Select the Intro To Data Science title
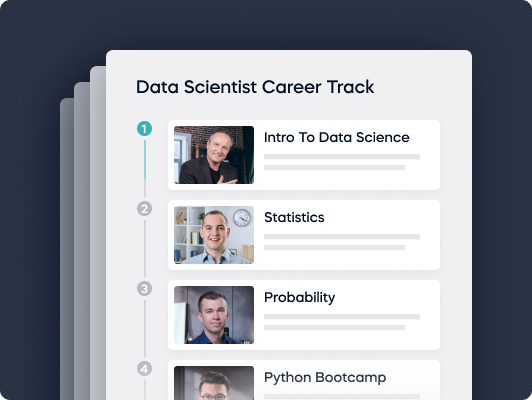Image resolution: width=532 pixels, height=400 pixels. click(337, 137)
